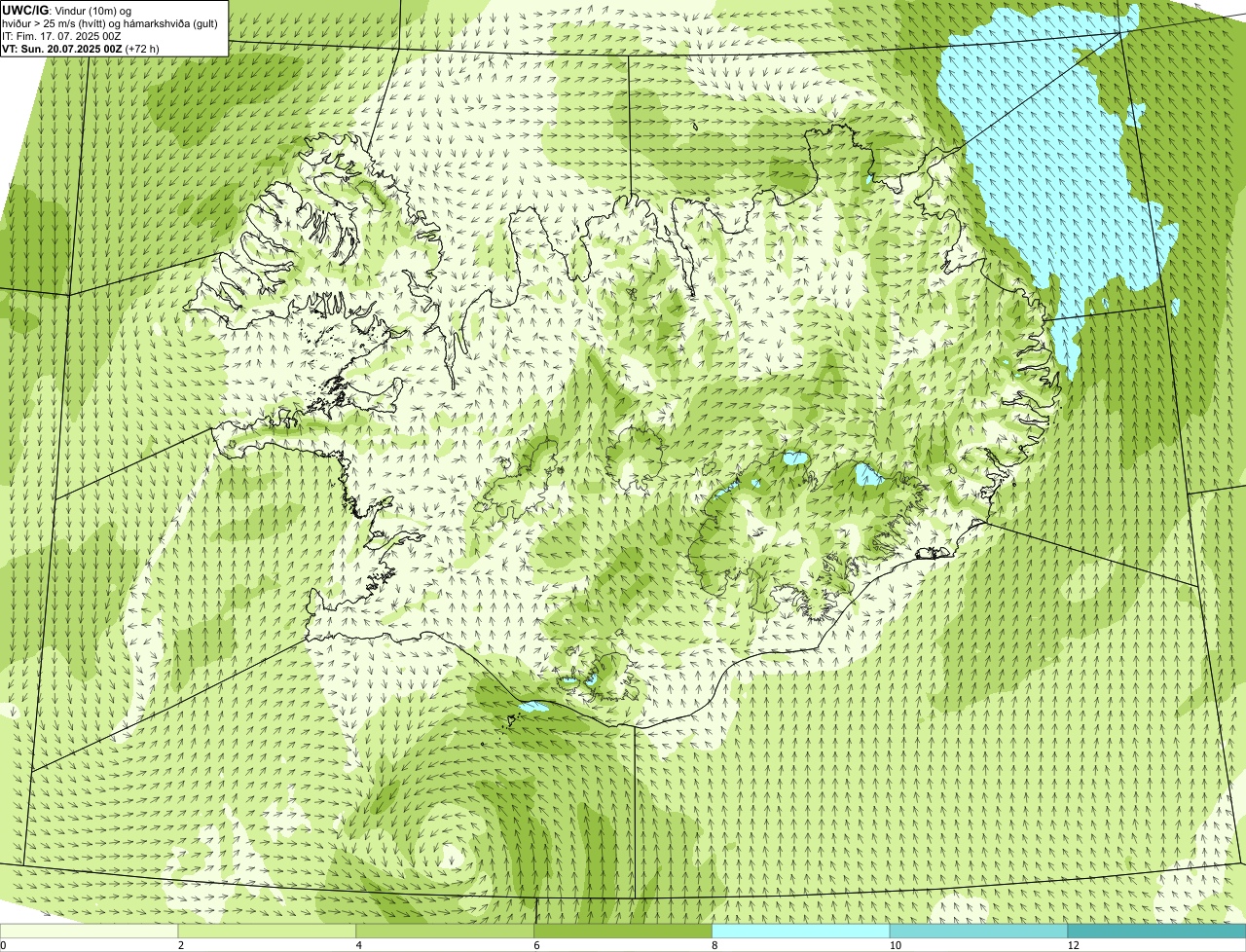Click the teal segment above 12 m/s

tap(1156, 932)
